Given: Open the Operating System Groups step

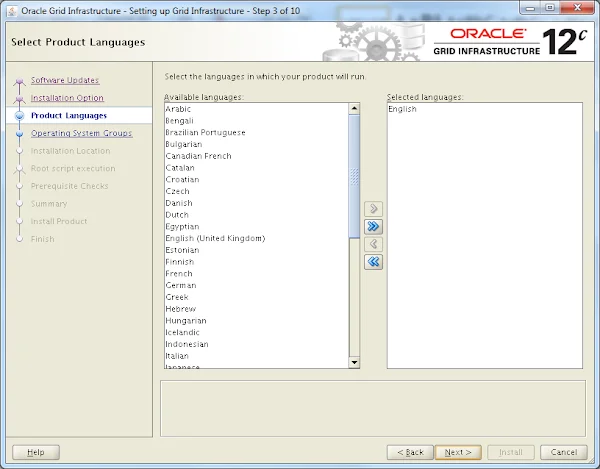Looking at the screenshot, I should [82, 133].
